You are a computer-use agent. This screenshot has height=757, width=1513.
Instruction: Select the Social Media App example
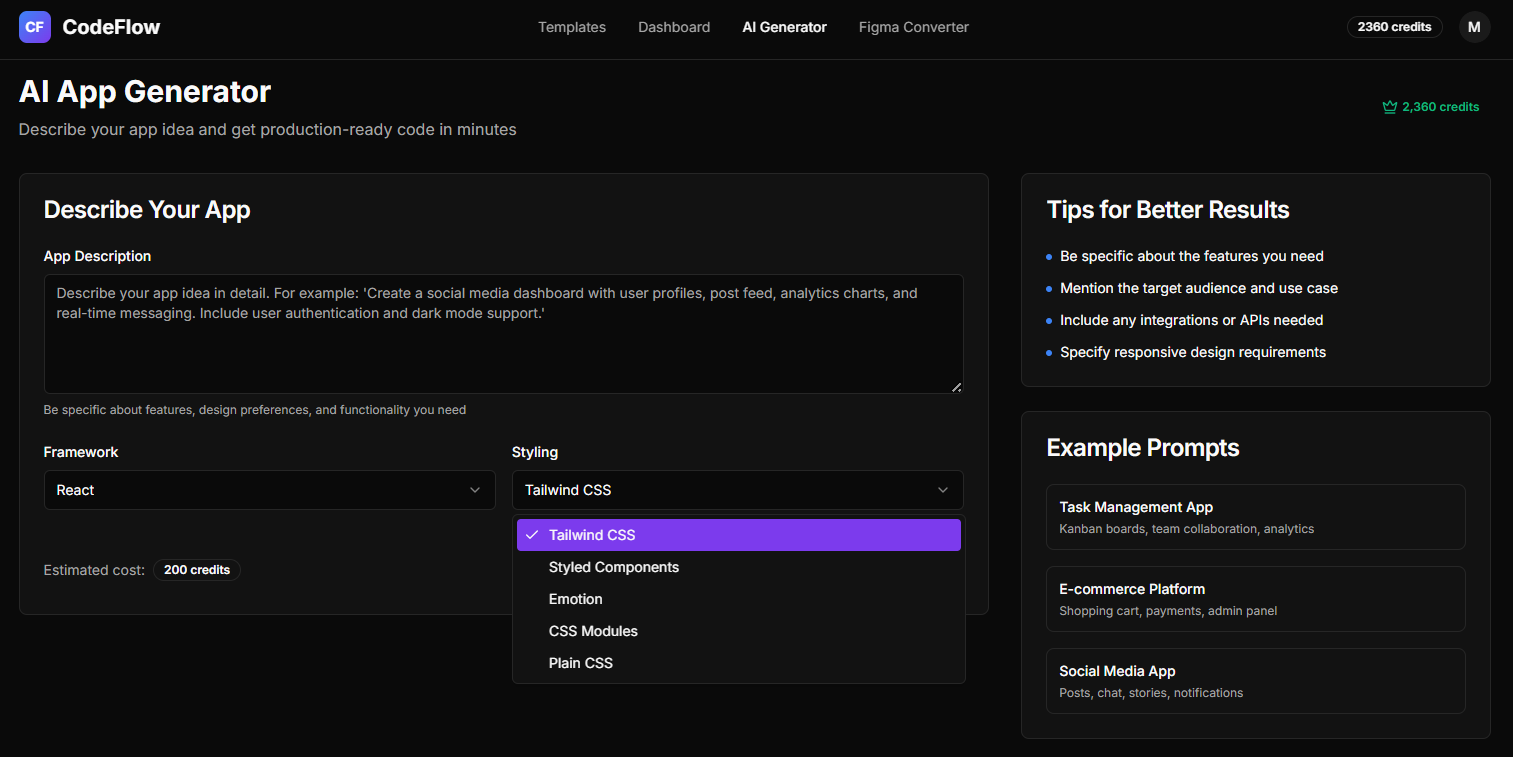pos(1255,681)
